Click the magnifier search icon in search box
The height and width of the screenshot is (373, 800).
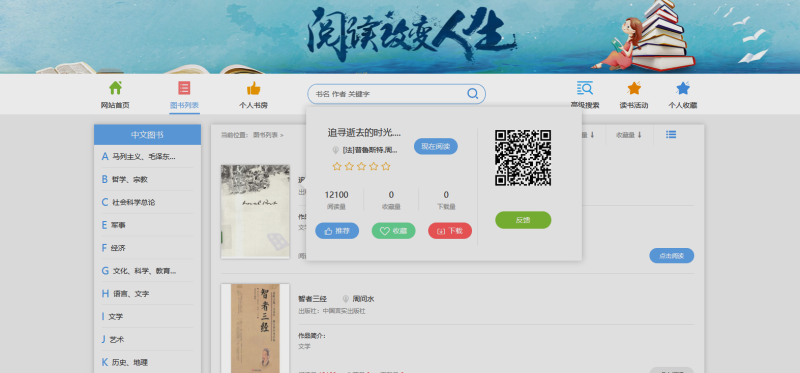point(472,94)
